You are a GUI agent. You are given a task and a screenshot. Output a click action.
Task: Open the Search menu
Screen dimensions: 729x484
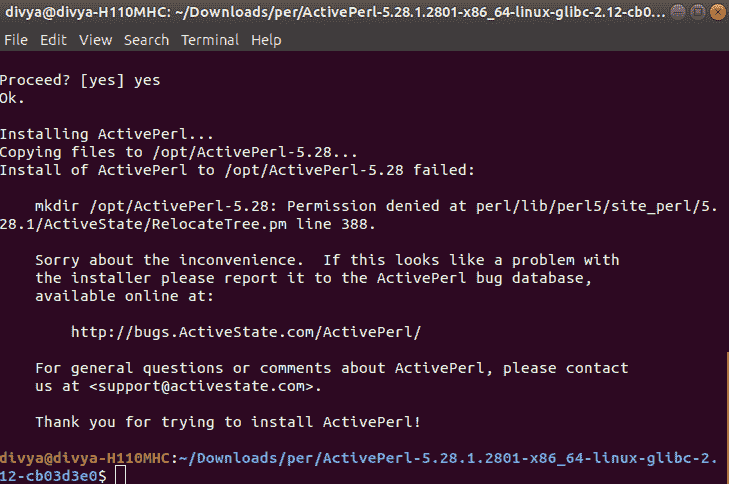146,40
